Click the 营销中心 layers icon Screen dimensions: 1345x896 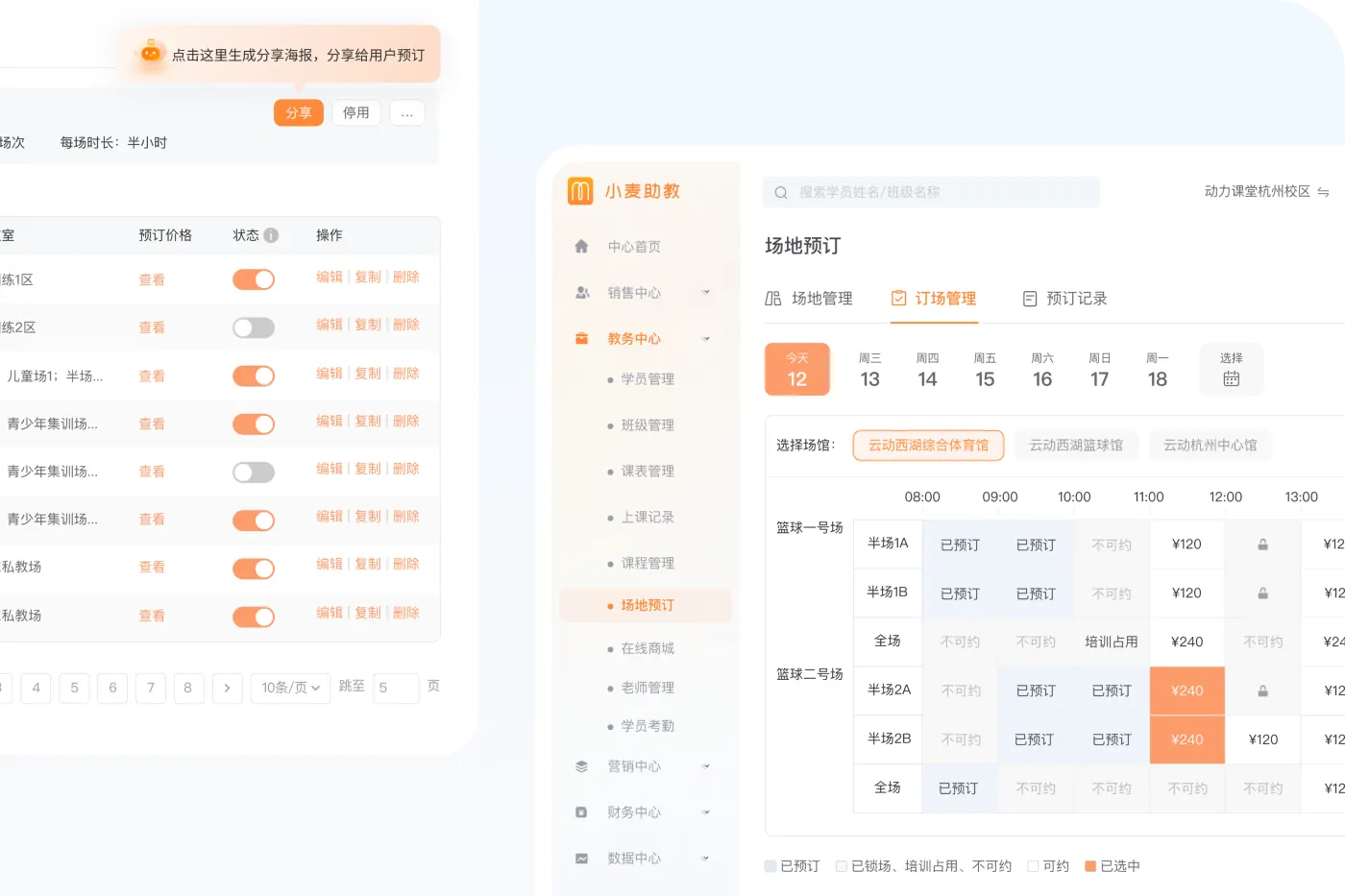[x=581, y=766]
